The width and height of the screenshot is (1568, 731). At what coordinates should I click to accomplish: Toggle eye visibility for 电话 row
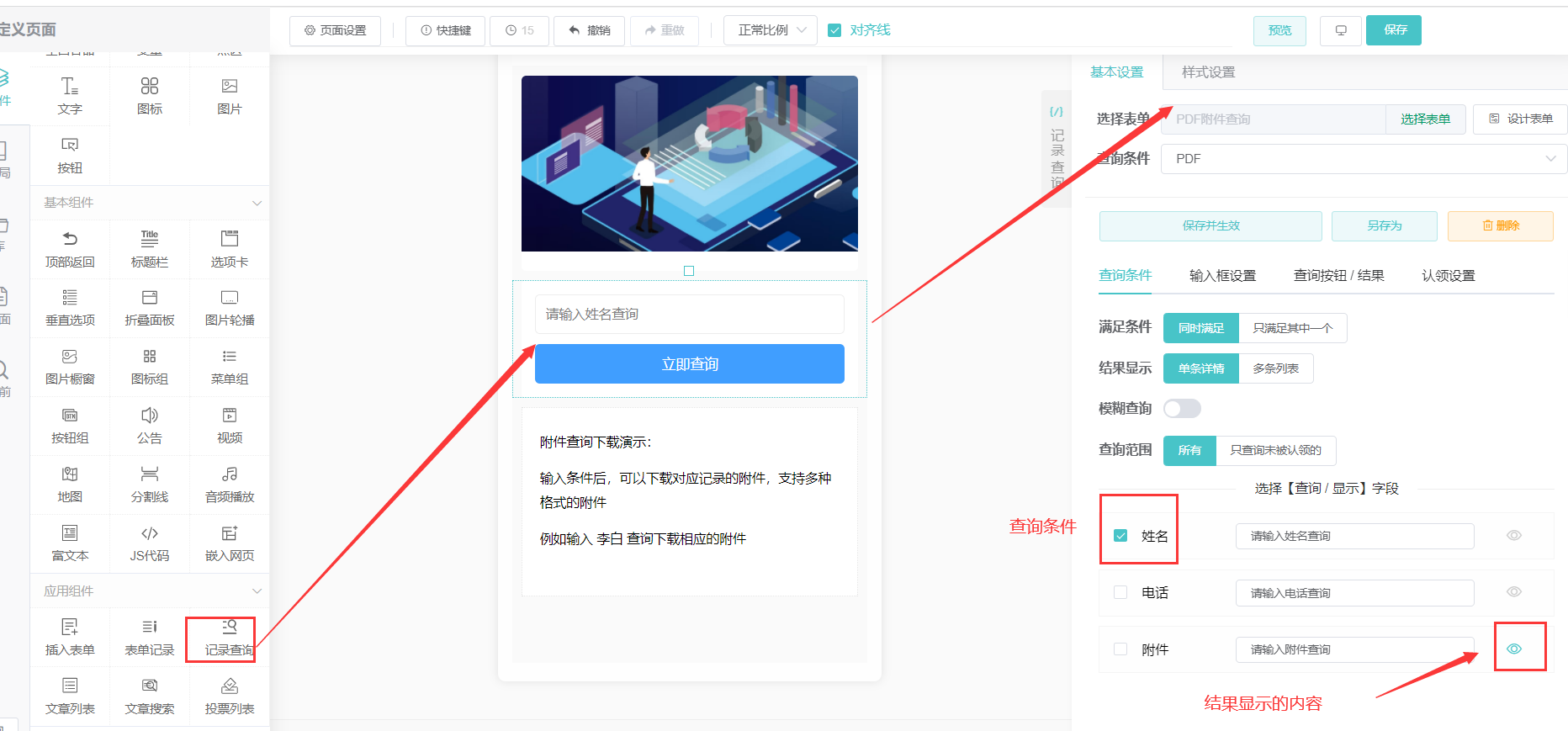pos(1514,592)
